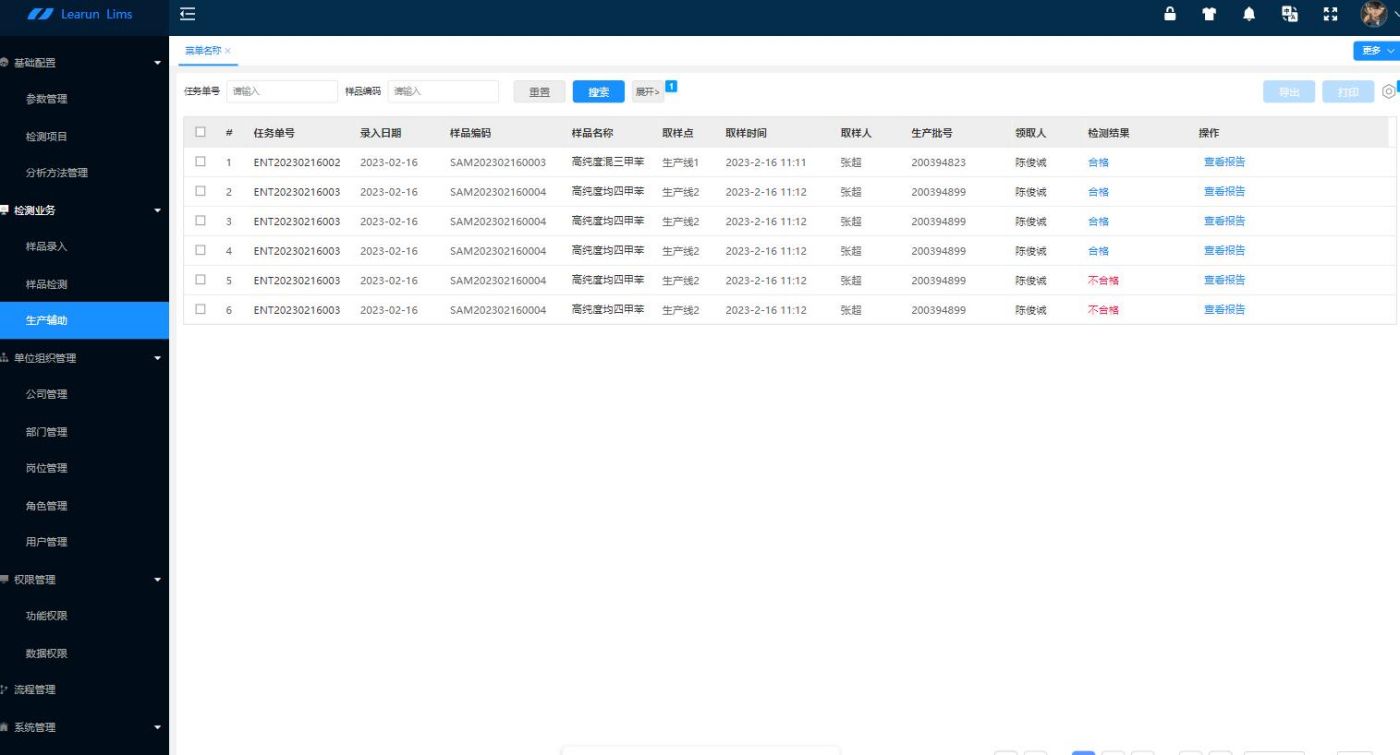The height and width of the screenshot is (755, 1400).
Task: Switch to the 菜单名称 tab
Action: (203, 50)
